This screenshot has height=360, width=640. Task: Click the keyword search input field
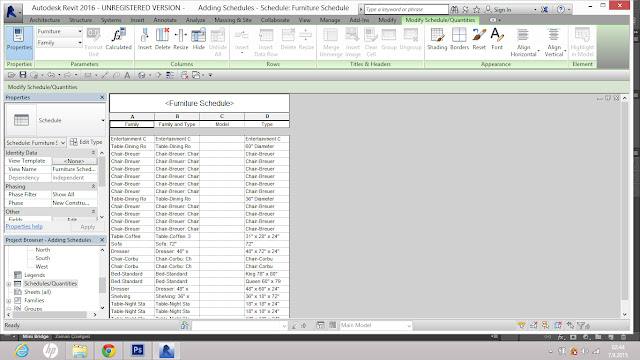point(406,9)
